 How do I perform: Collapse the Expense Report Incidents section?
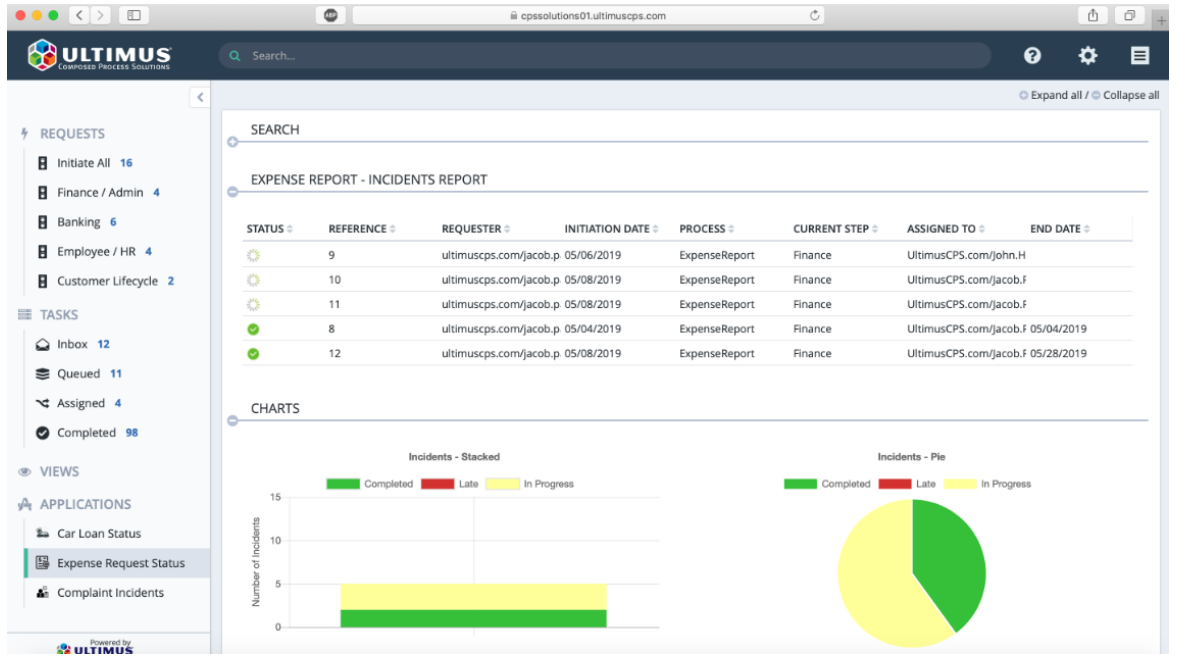[x=233, y=192]
